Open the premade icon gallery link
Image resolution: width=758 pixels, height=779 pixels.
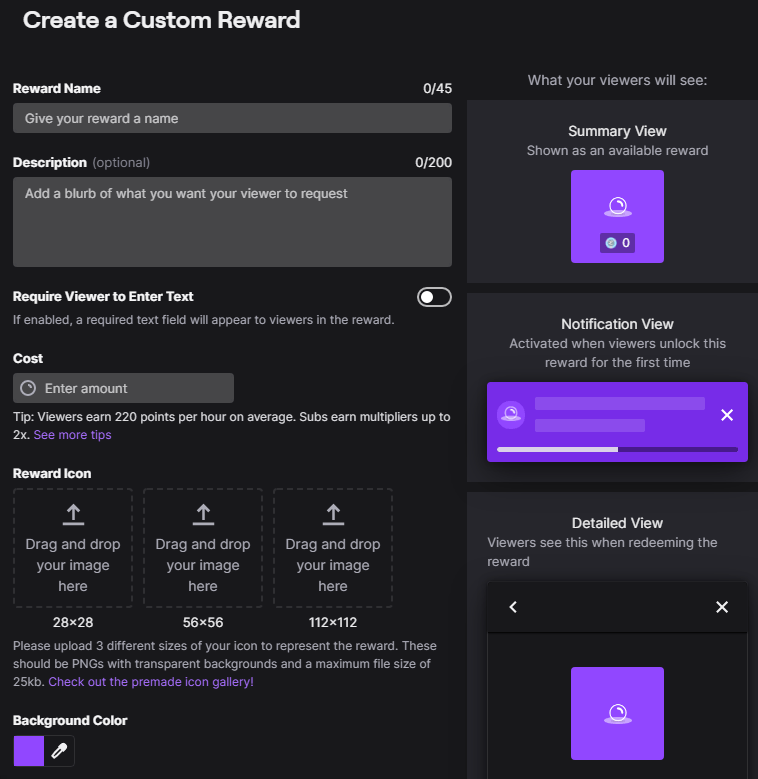(x=151, y=682)
